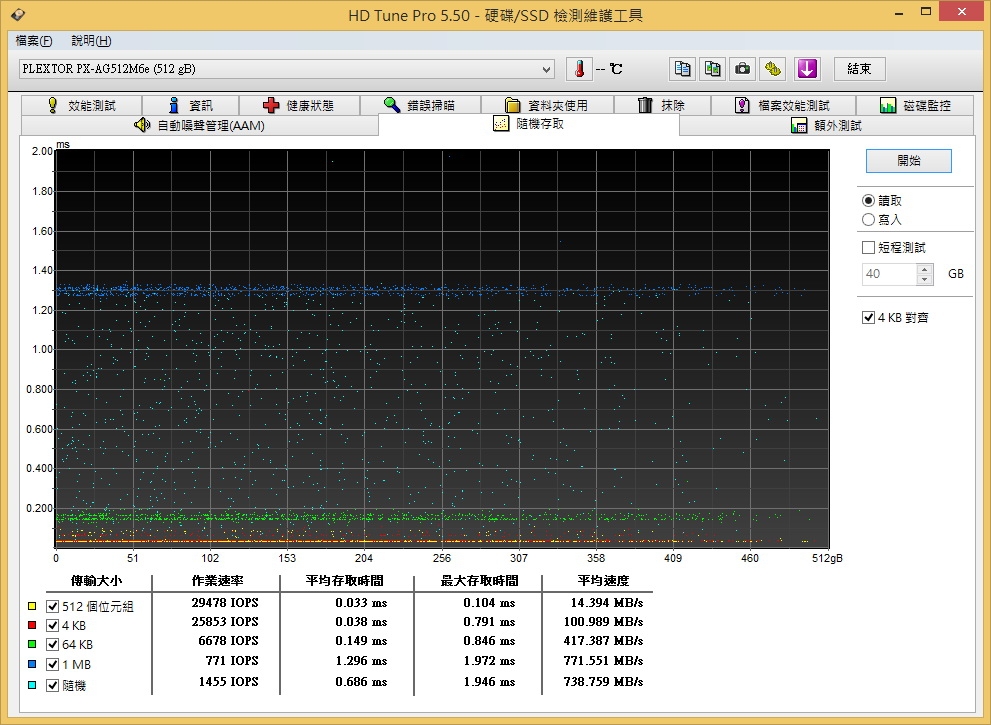Click the yellow 512 bytes legend swatch

(32, 606)
